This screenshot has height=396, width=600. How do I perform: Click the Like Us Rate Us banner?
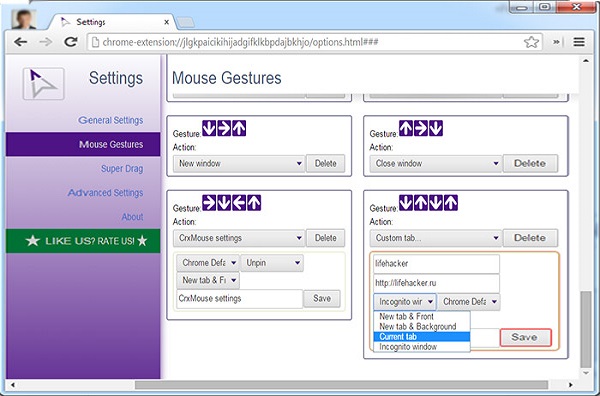pos(83,241)
